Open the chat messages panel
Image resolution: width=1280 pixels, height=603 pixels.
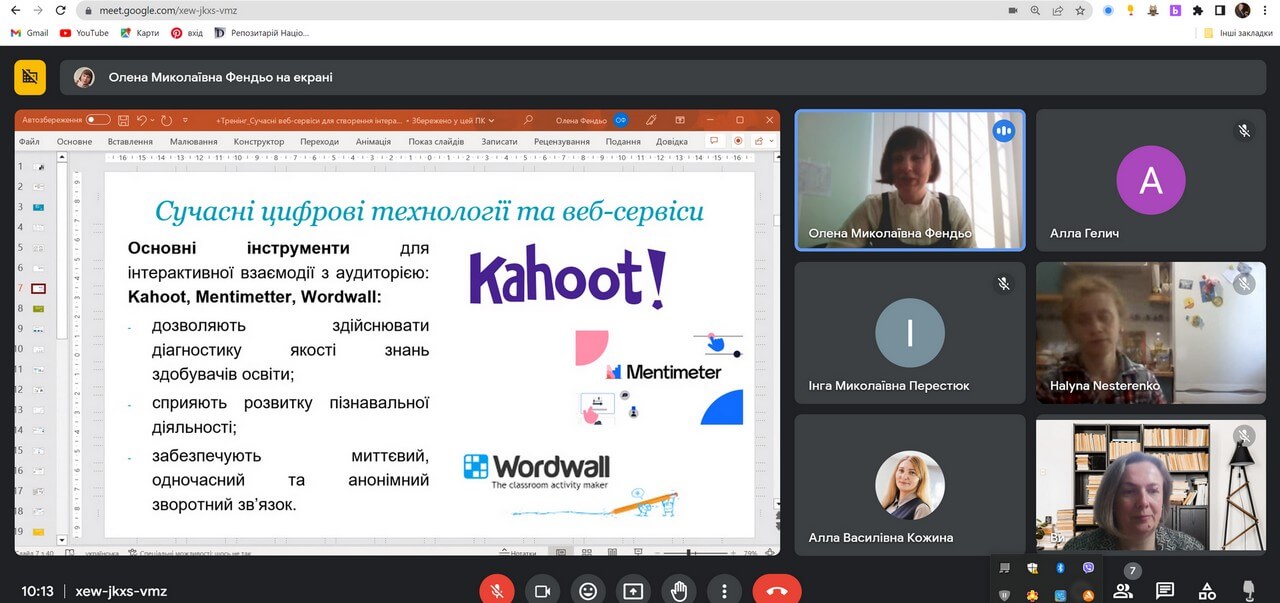pyautogui.click(x=1165, y=590)
